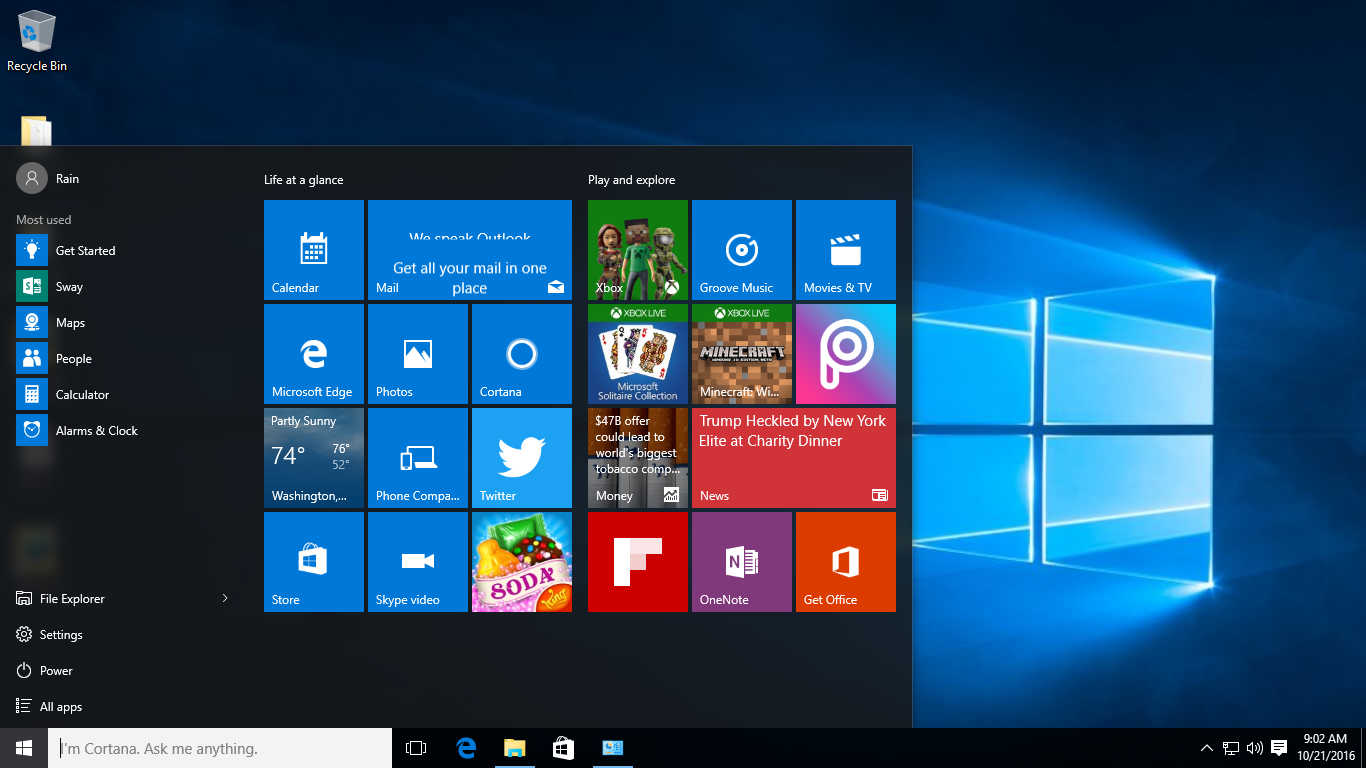The height and width of the screenshot is (768, 1366).
Task: Open the News tile about Trump
Action: [794, 458]
